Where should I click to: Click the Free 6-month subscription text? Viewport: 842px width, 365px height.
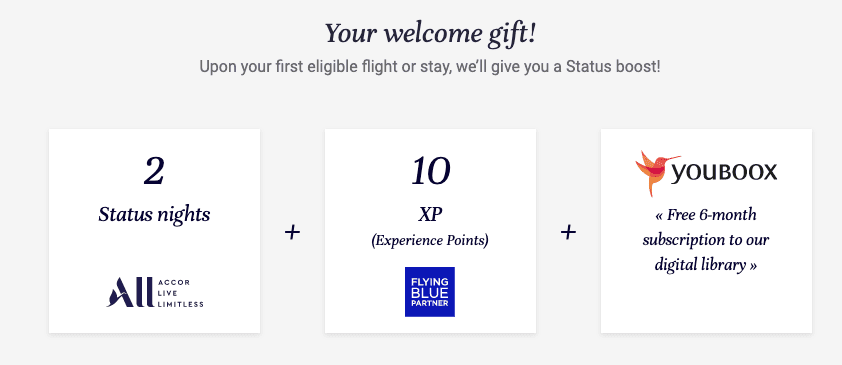(x=706, y=240)
